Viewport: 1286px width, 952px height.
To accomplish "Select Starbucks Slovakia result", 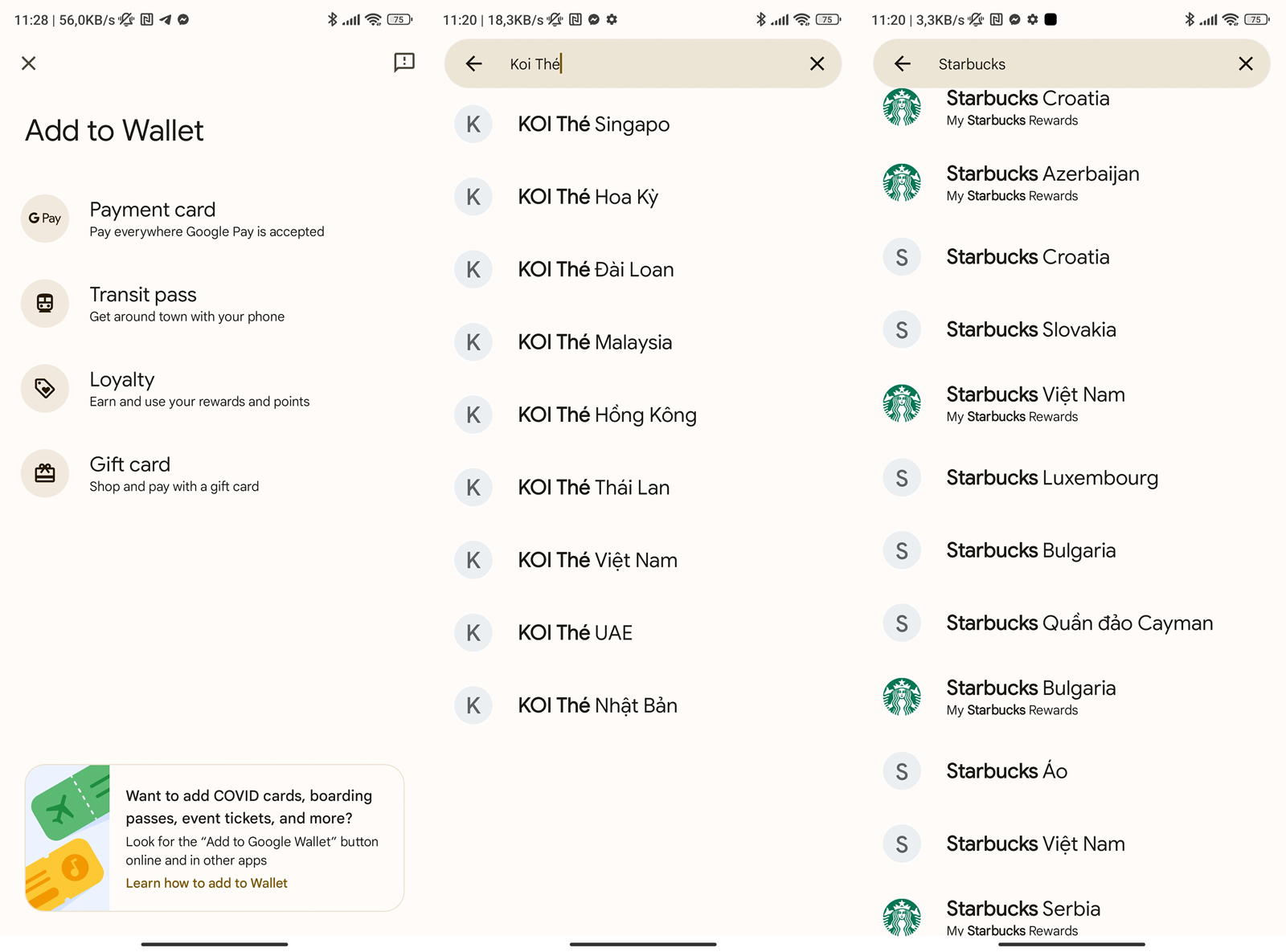I will [x=1071, y=329].
